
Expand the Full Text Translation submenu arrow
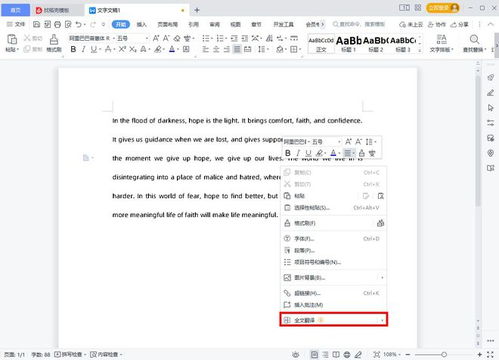tap(382, 320)
